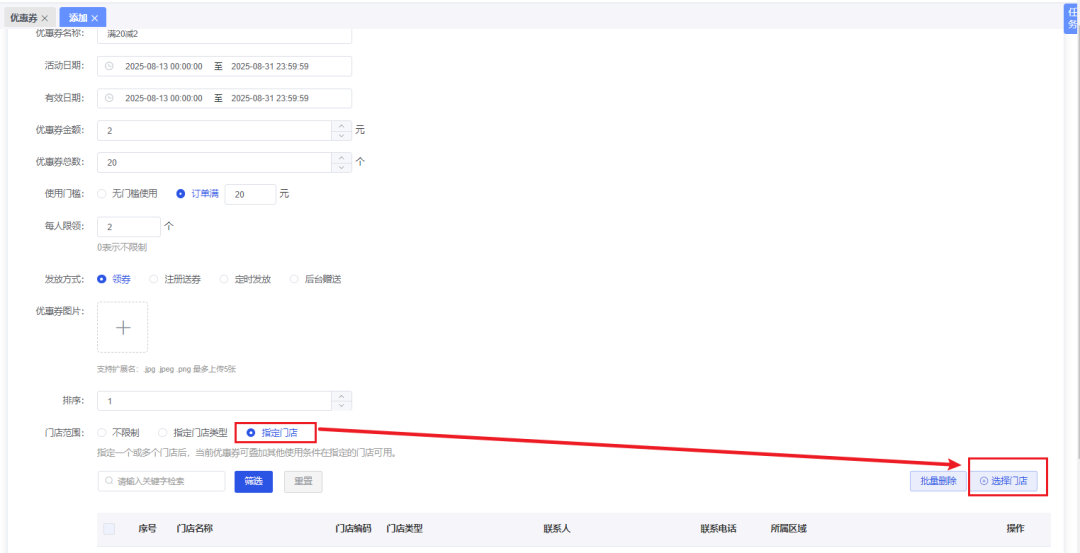Click the 有效日期 start date value

pos(164,98)
